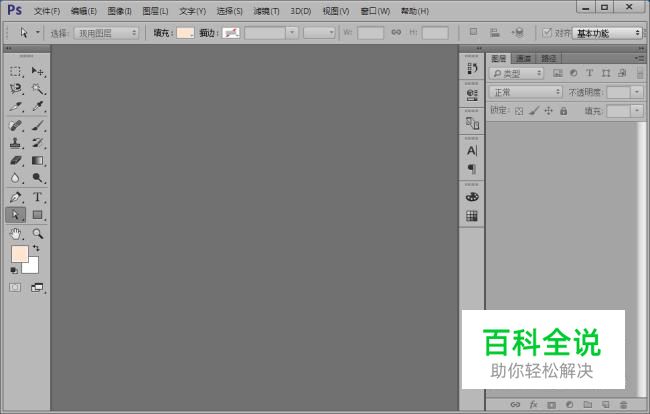Viewport: 650px width, 414px height.
Task: Toggle lock image pixels brush icon
Action: pos(534,111)
